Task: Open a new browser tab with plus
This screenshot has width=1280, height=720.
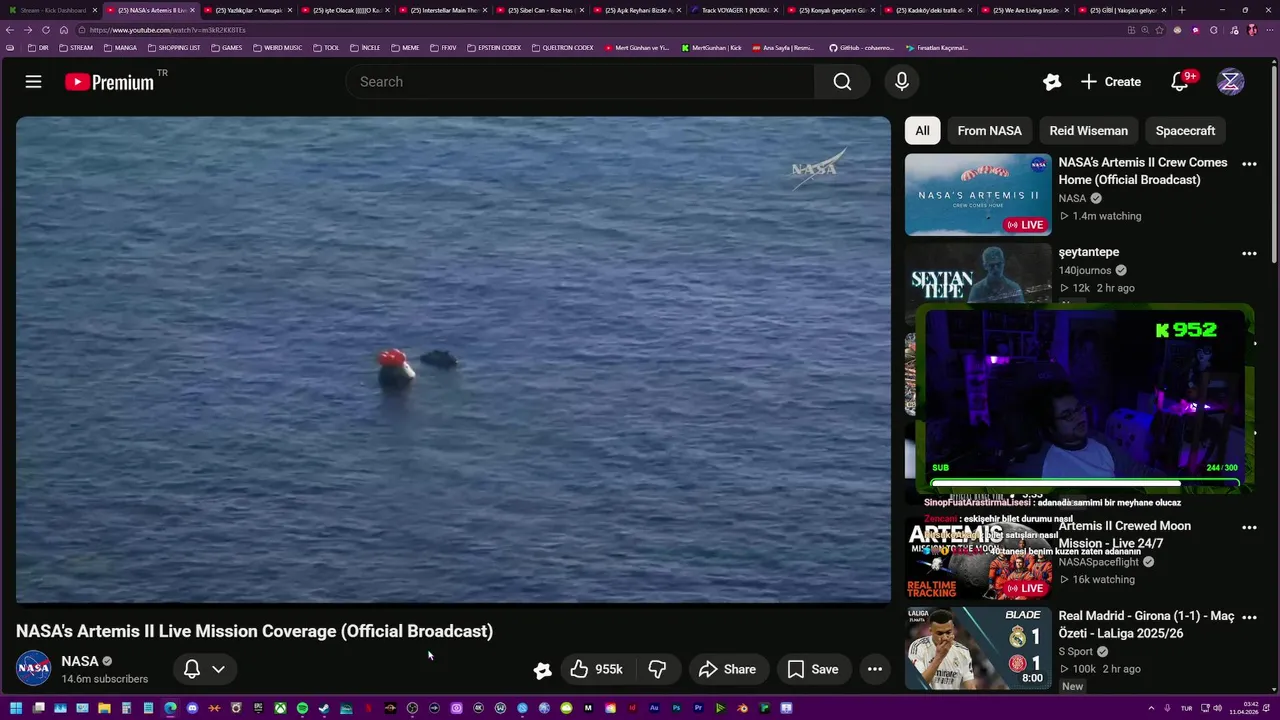Action: (1181, 10)
